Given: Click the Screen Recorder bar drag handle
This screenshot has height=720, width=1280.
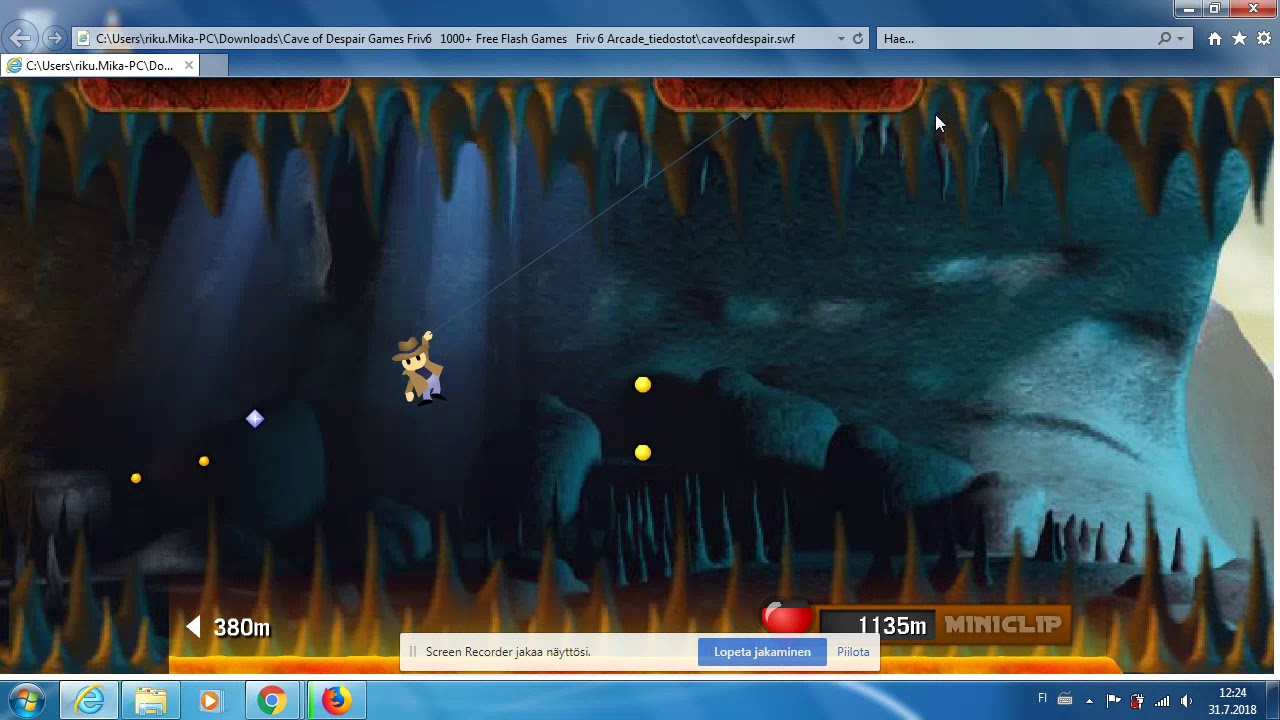Looking at the screenshot, I should click(x=413, y=652).
